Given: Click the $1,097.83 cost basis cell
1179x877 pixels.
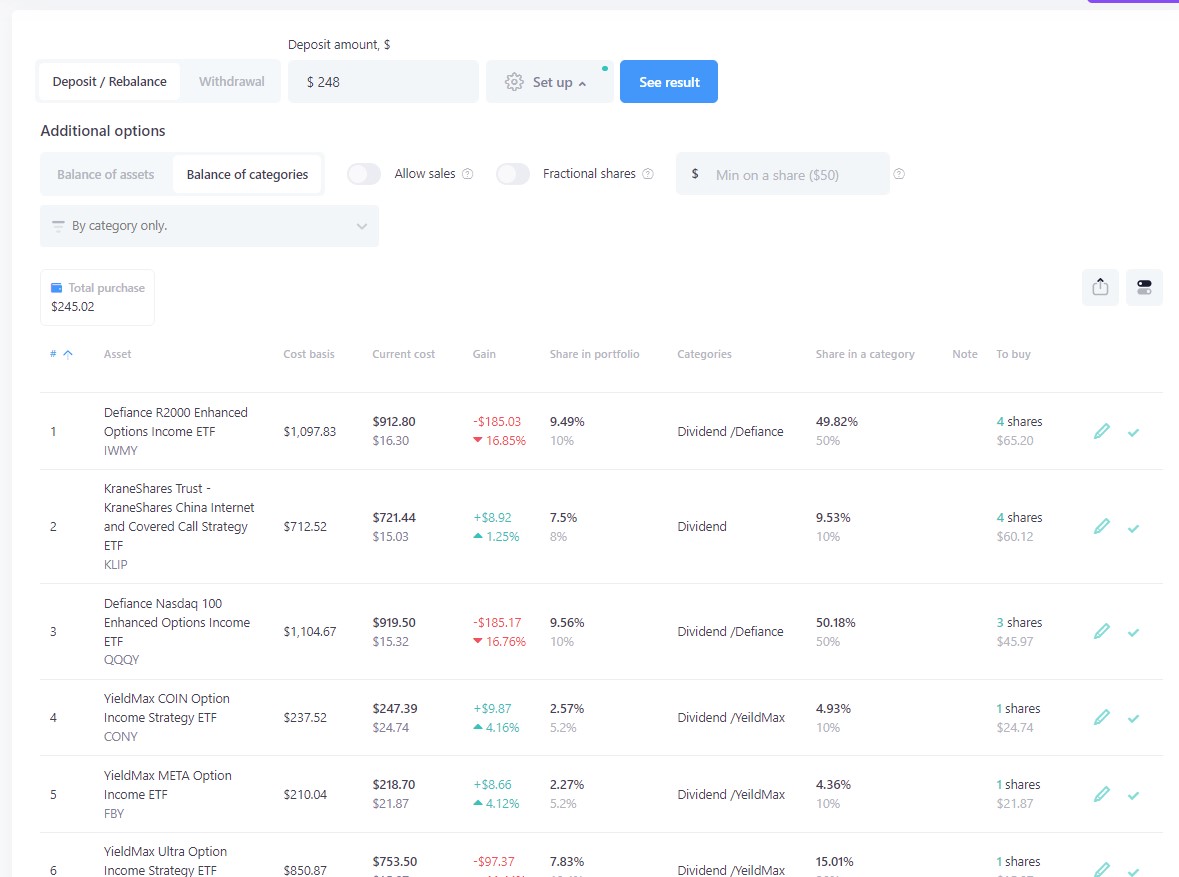Looking at the screenshot, I should click(x=310, y=432).
